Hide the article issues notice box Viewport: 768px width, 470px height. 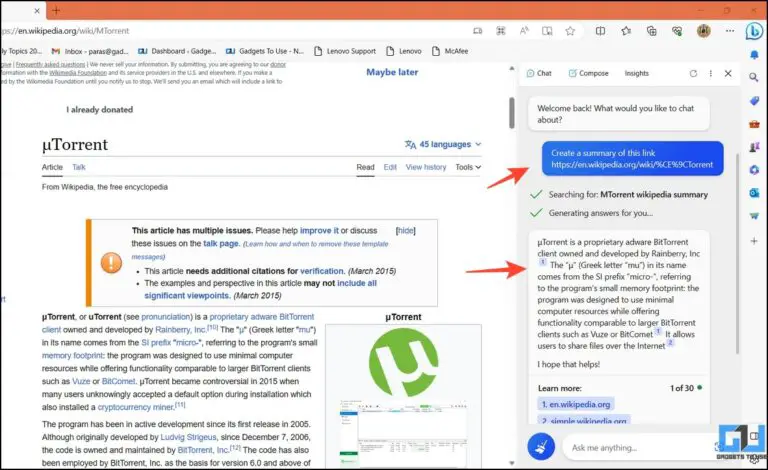pyautogui.click(x=406, y=230)
